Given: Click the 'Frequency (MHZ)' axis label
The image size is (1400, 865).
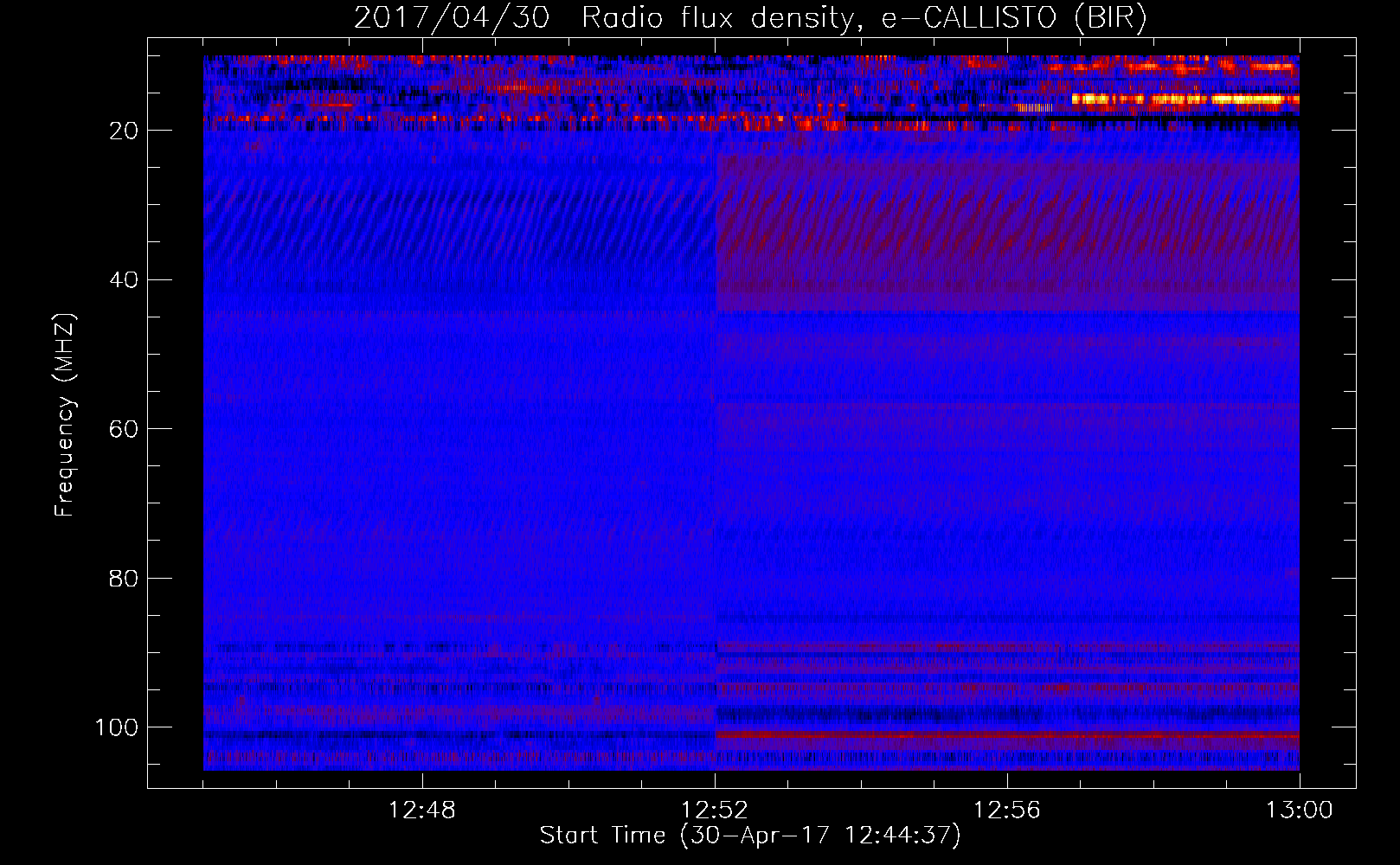Looking at the screenshot, I should click(65, 414).
